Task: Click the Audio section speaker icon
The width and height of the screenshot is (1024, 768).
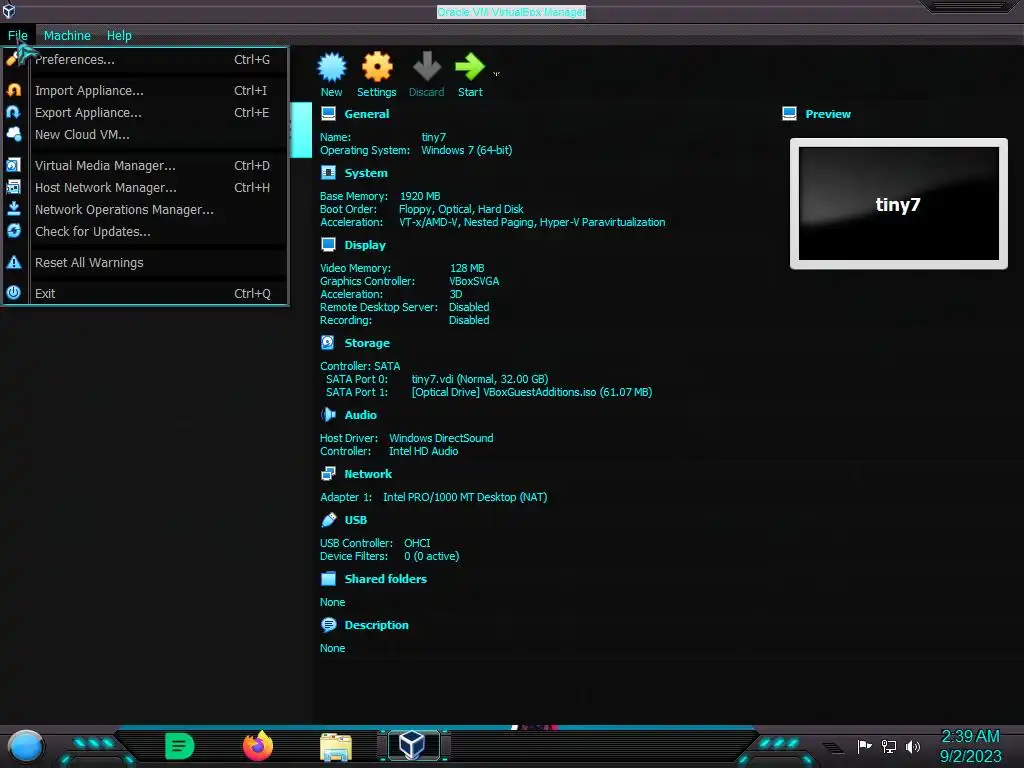Action: point(328,415)
